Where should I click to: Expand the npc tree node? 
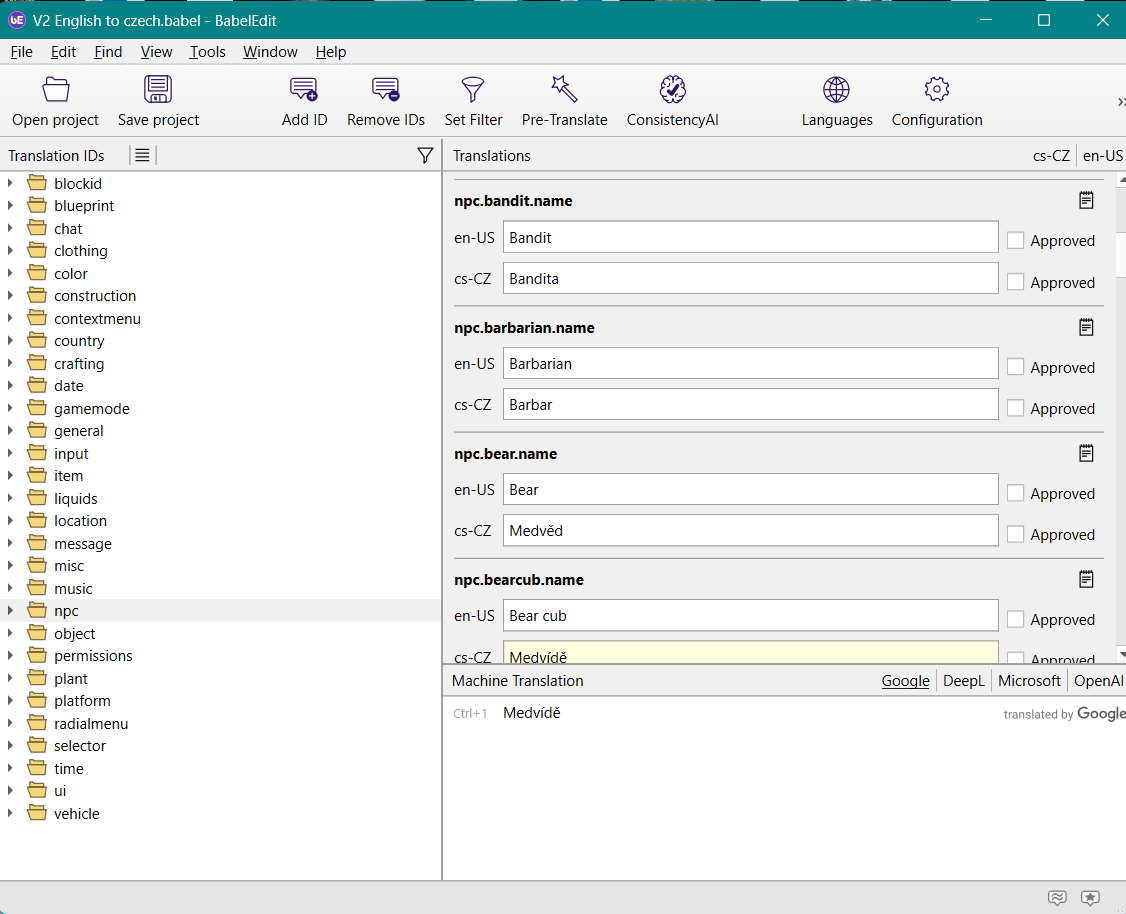[10, 611]
